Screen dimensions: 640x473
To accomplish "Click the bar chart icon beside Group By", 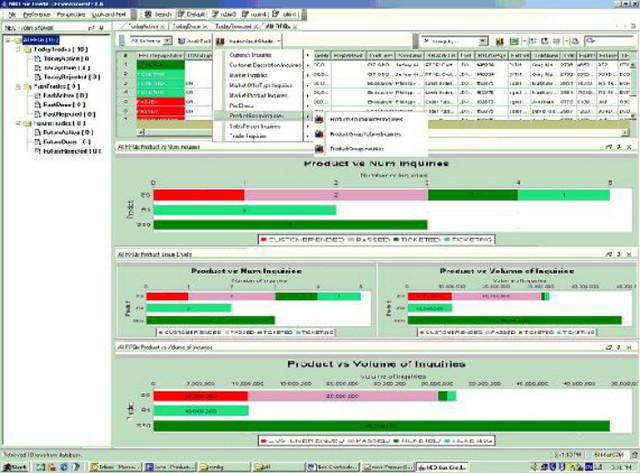I will [x=500, y=41].
